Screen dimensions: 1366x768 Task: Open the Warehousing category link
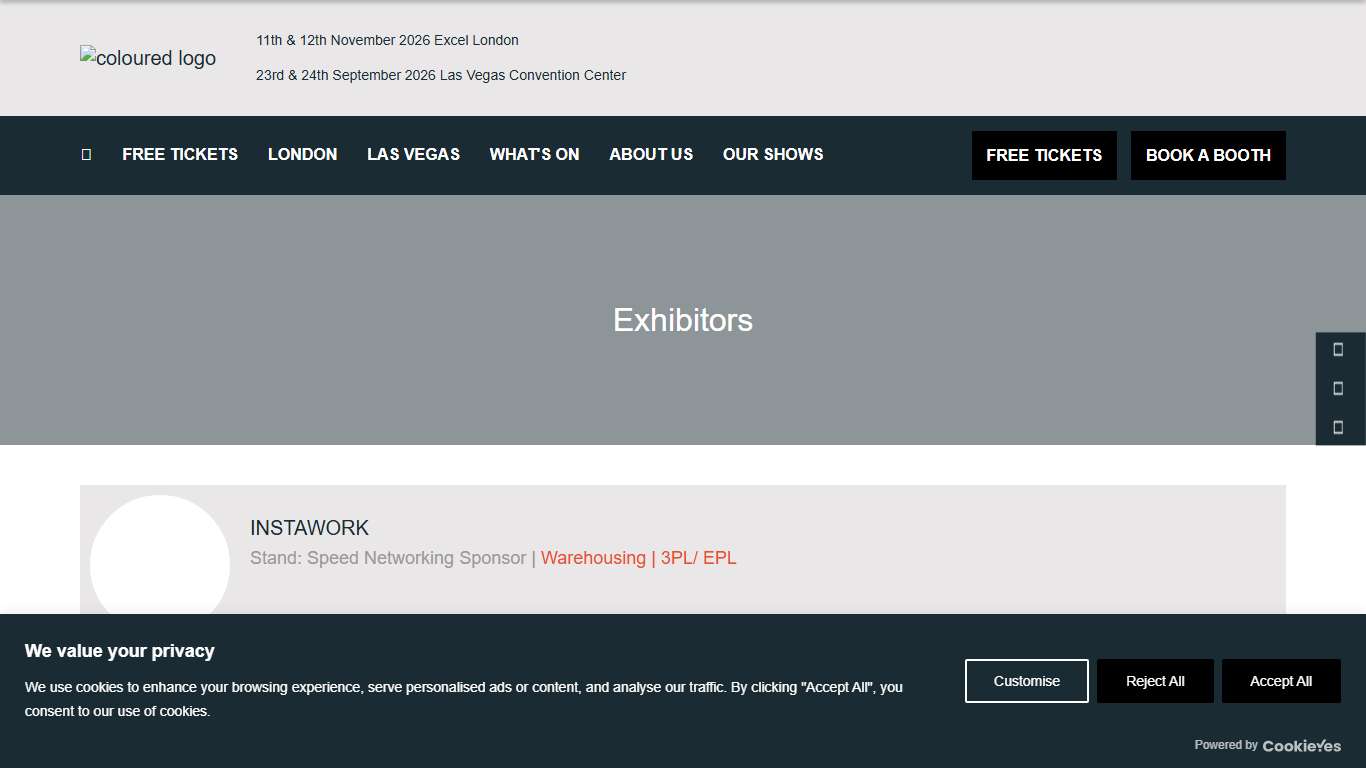click(593, 557)
